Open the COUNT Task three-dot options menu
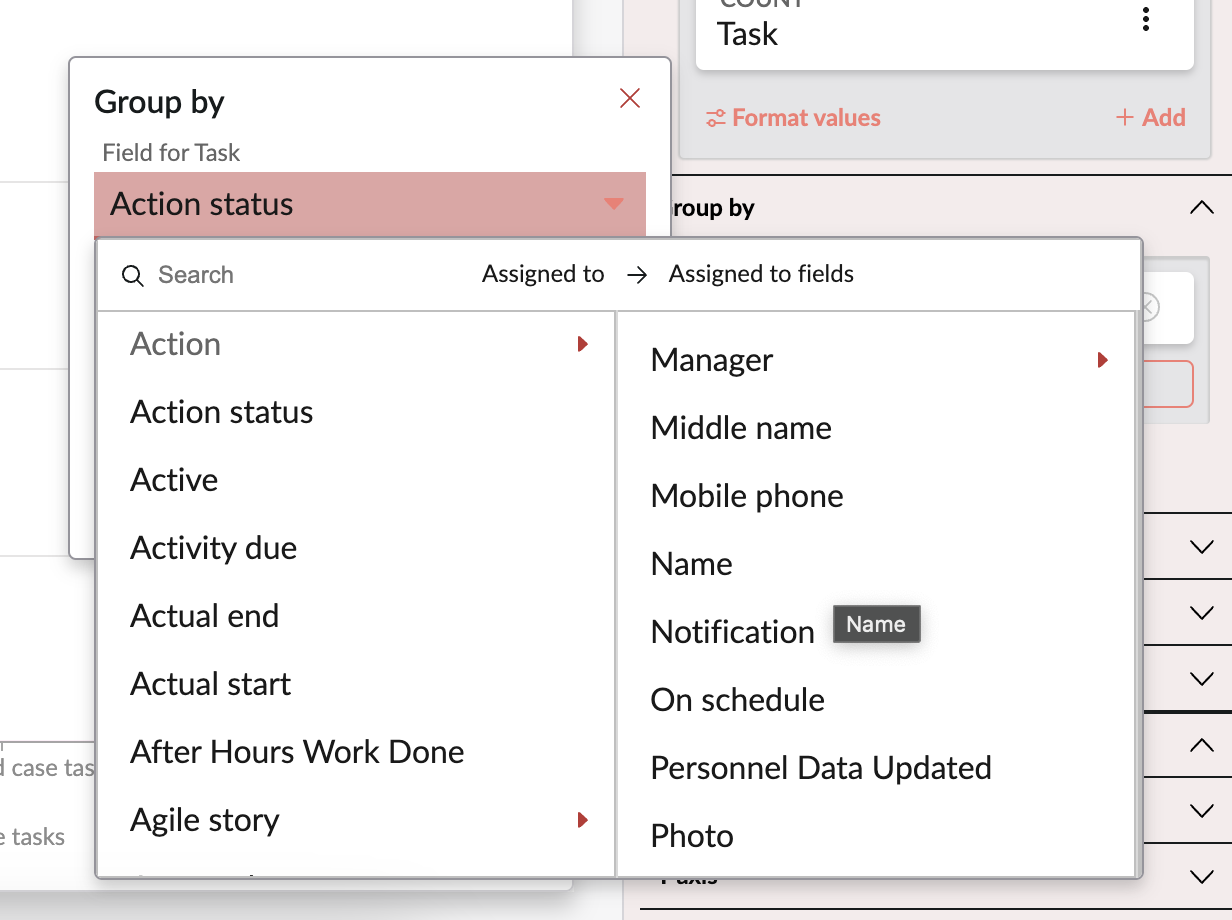Image resolution: width=1232 pixels, height=920 pixels. 1145,19
